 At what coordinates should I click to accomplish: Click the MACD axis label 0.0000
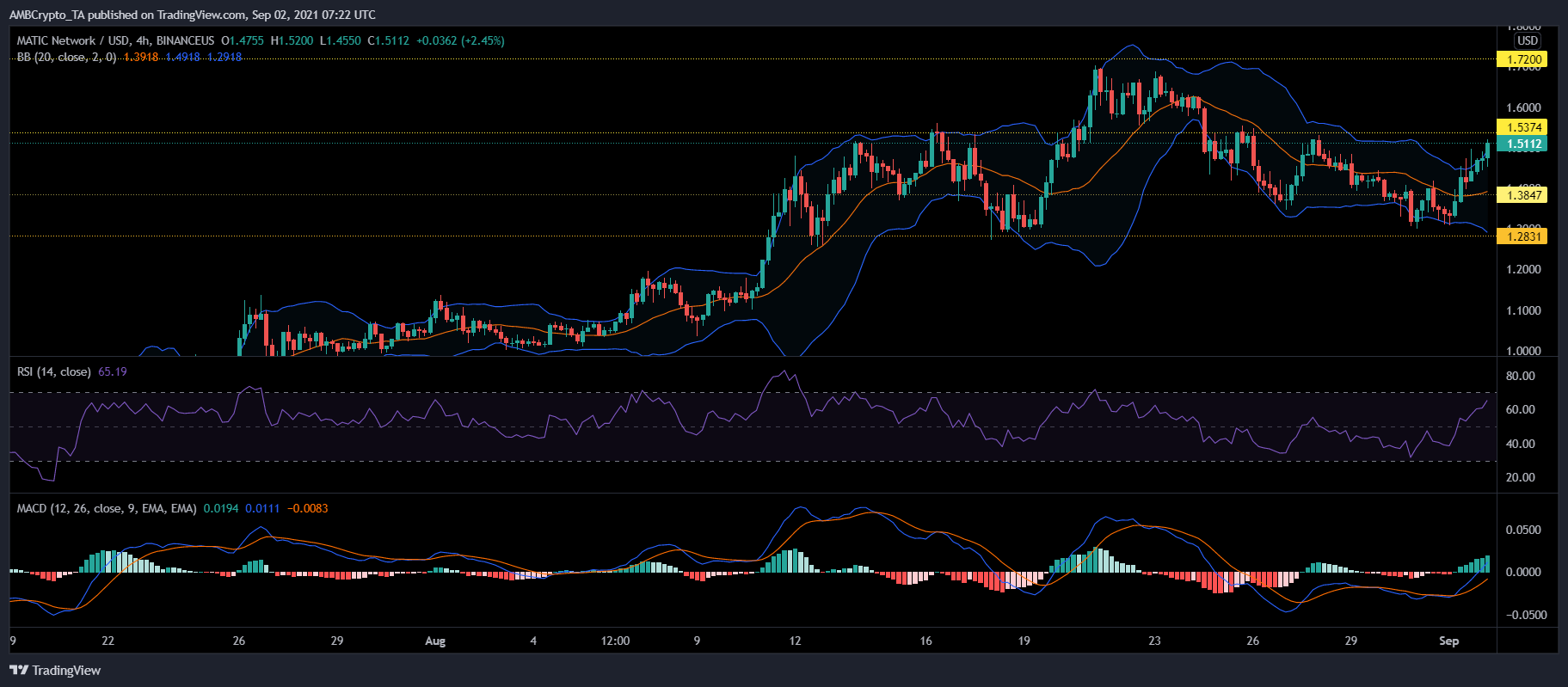[1523, 572]
